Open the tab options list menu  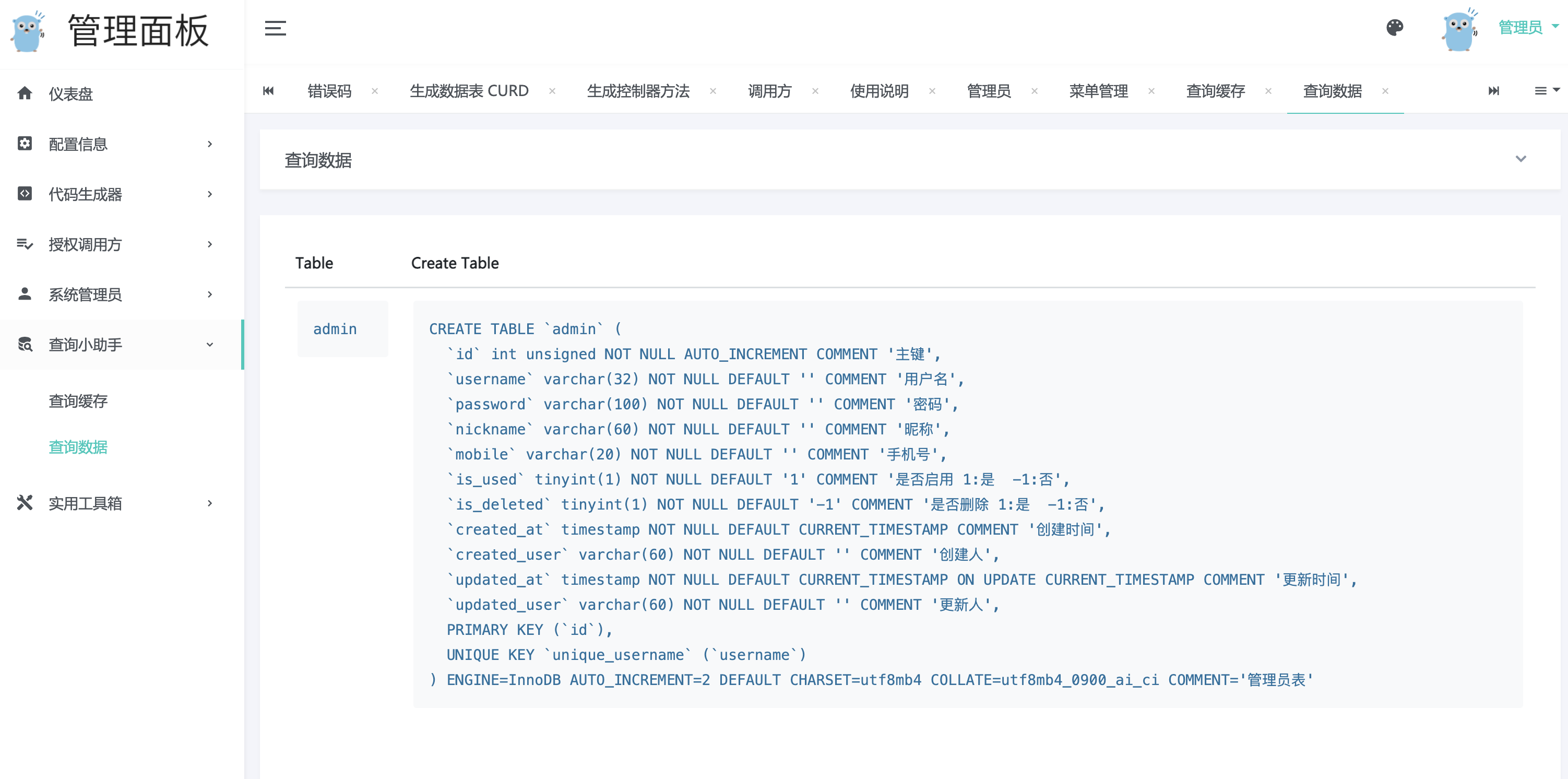[x=1546, y=91]
